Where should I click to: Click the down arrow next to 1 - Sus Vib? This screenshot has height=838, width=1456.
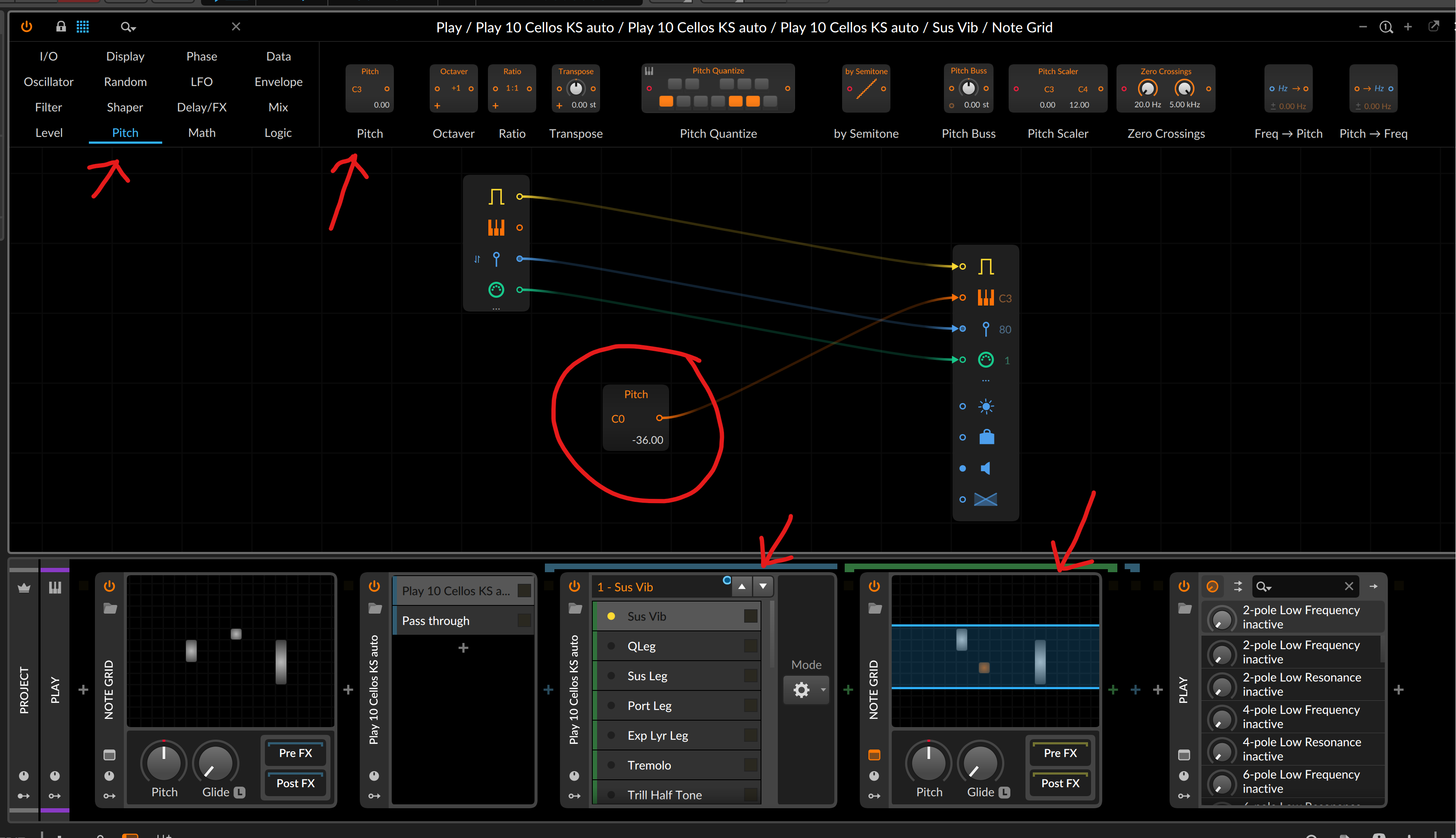pos(763,586)
